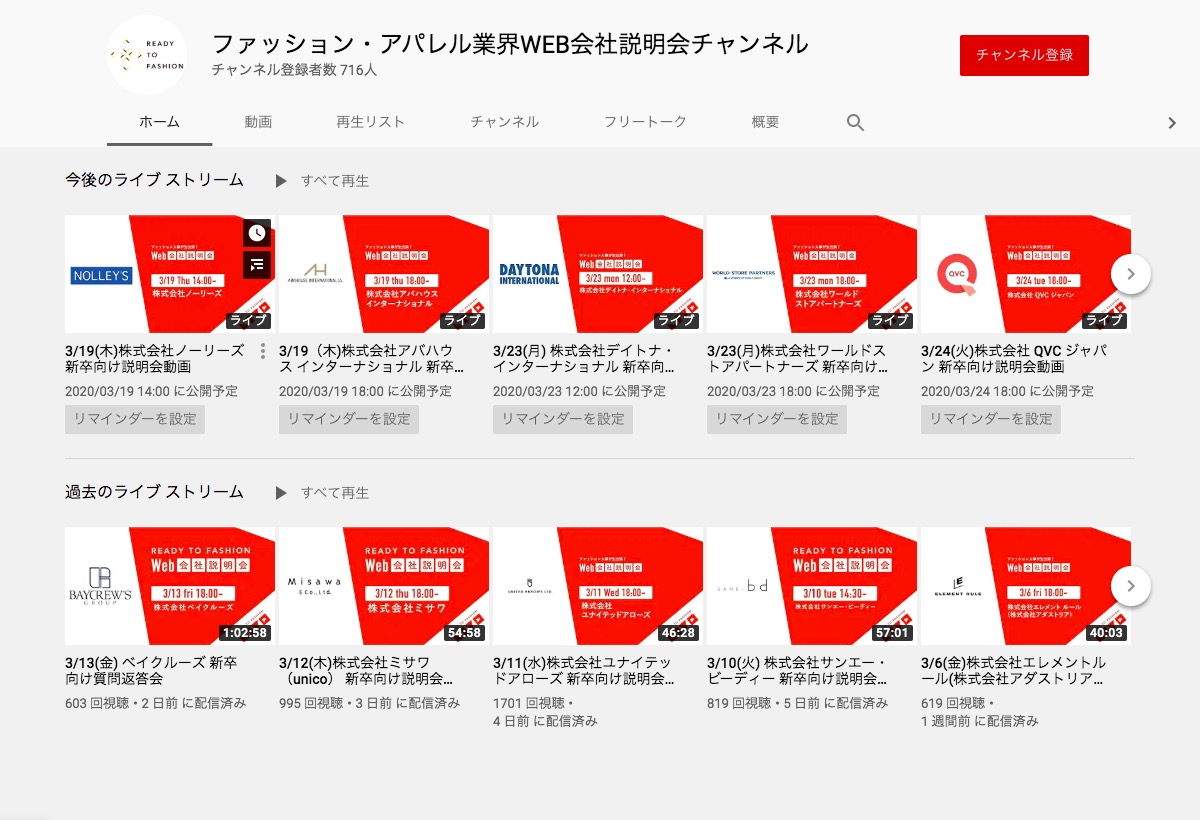Screen dimensions: 1200x820
Task: Add NOLLEY'S video to Watch Later
Action: 257,233
